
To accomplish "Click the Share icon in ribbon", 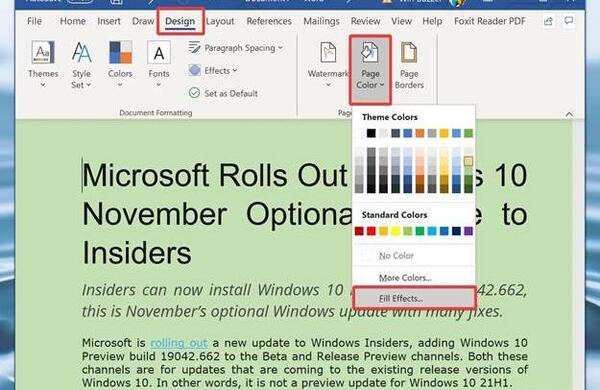I will click(548, 21).
